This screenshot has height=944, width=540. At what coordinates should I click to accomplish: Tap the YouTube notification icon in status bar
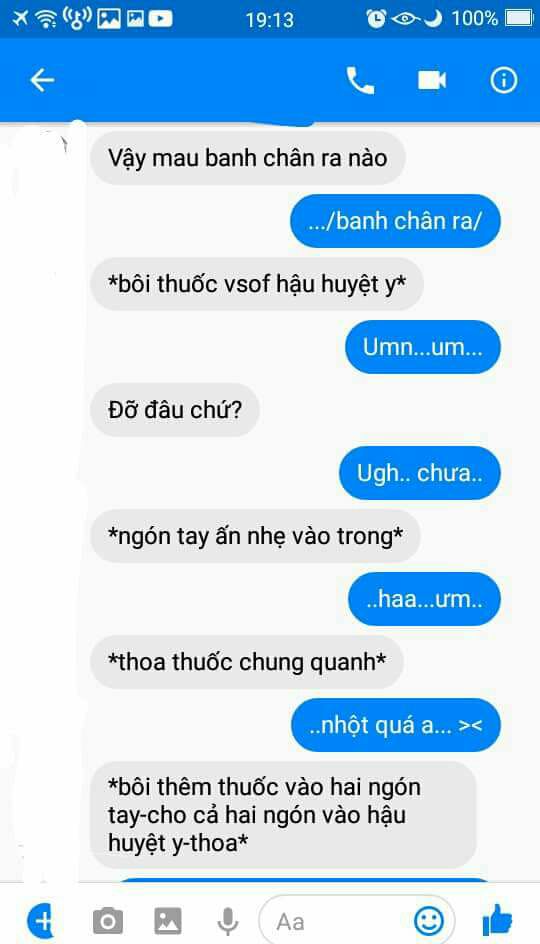[x=160, y=19]
